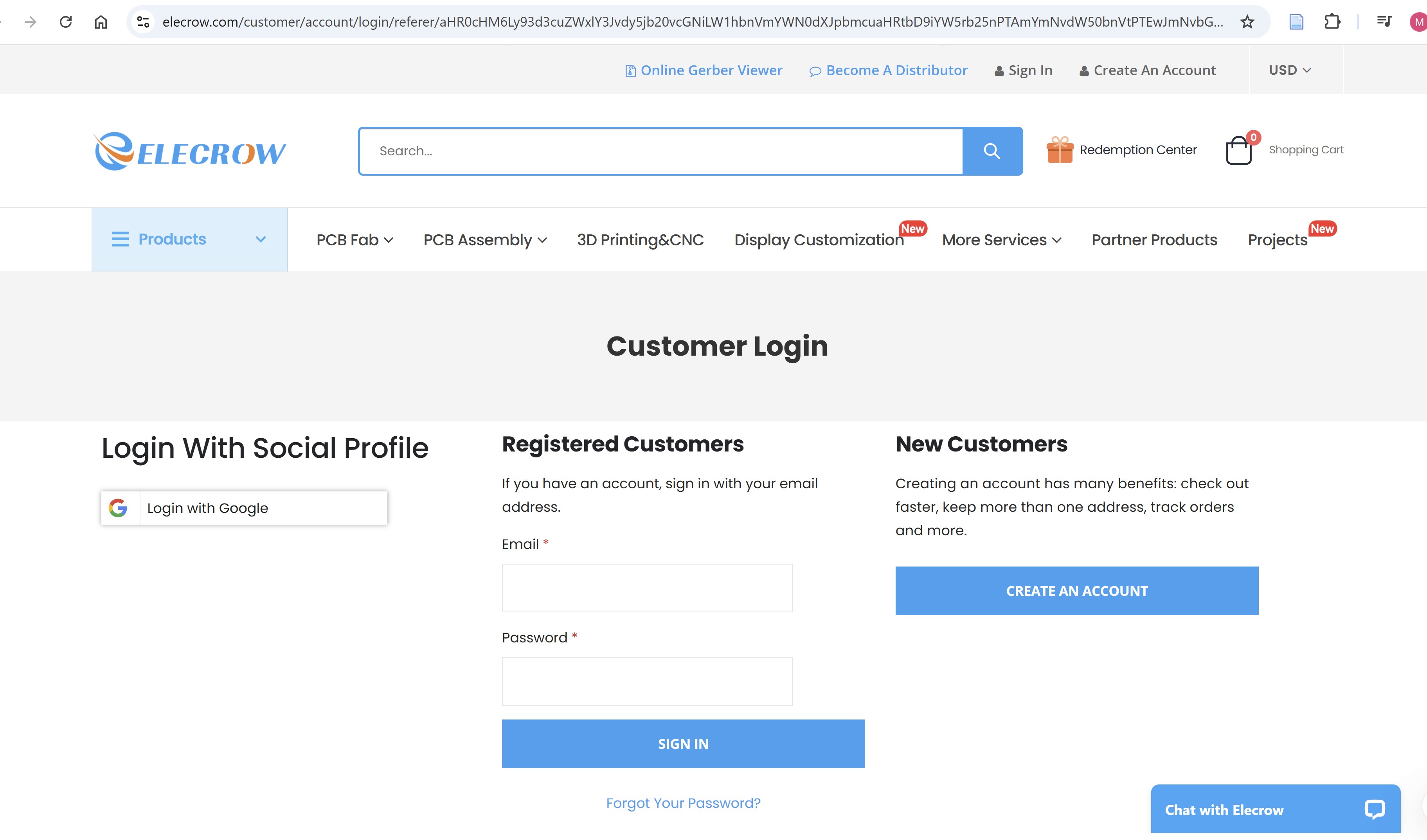The width and height of the screenshot is (1427, 840).
Task: Open the Partner Products menu item
Action: coord(1154,240)
